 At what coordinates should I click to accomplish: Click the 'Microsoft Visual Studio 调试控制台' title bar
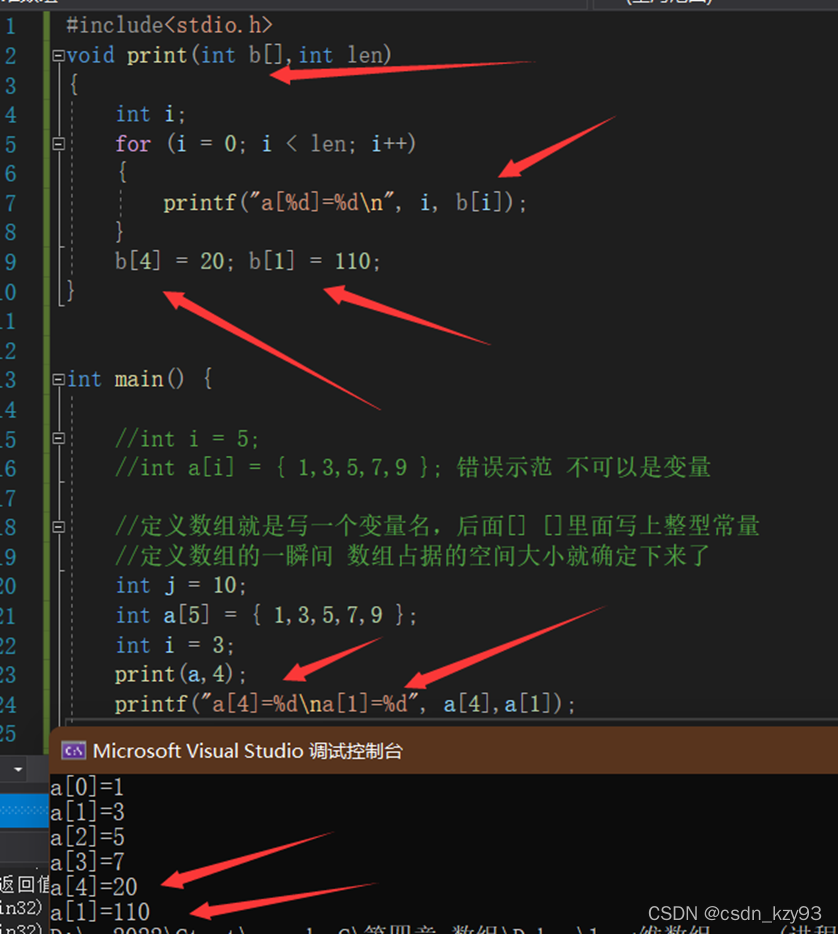[x=444, y=751]
